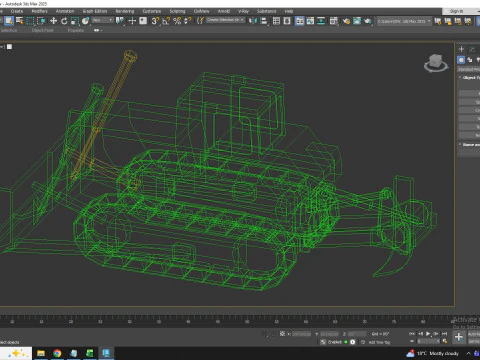Open Create panel plus tab
This screenshot has width=480, height=360.
click(461, 49)
